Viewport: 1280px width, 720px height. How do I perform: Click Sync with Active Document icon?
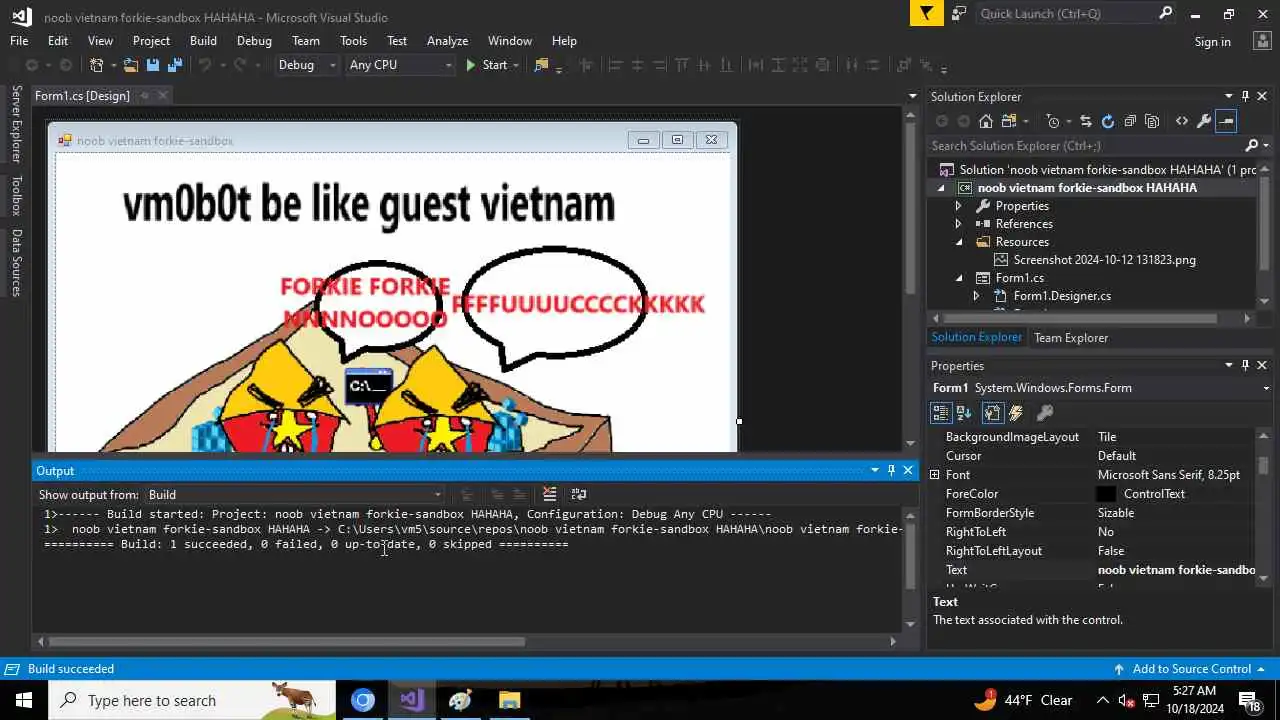pyautogui.click(x=1085, y=121)
